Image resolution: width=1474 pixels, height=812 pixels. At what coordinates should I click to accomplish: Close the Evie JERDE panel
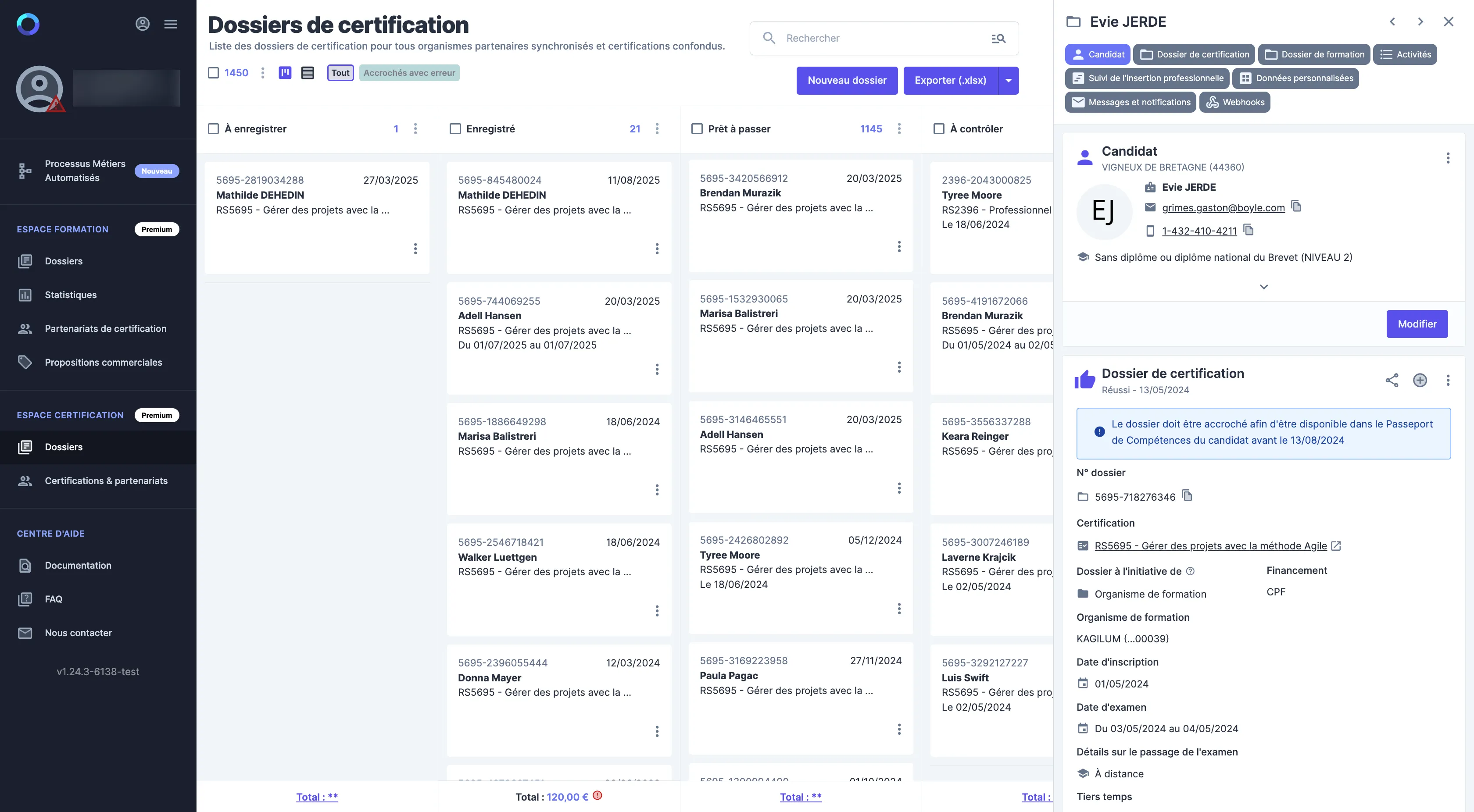point(1448,22)
